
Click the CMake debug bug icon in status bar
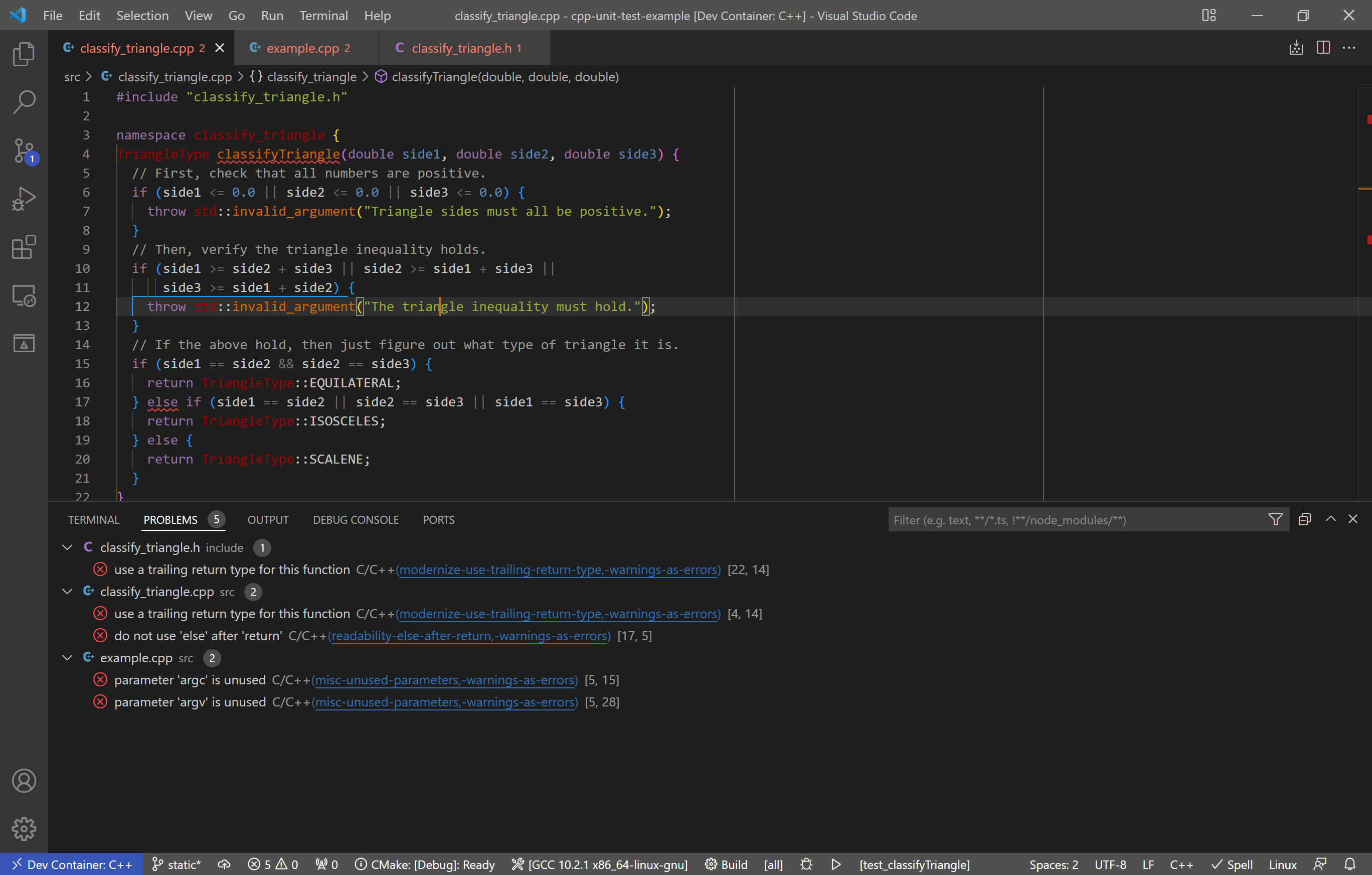tap(806, 864)
